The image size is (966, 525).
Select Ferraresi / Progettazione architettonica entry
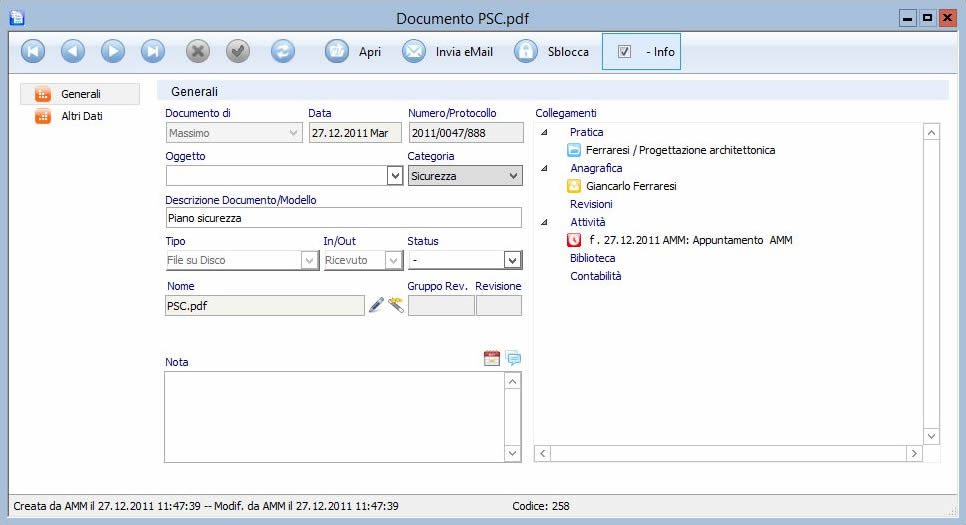pyautogui.click(x=680, y=150)
